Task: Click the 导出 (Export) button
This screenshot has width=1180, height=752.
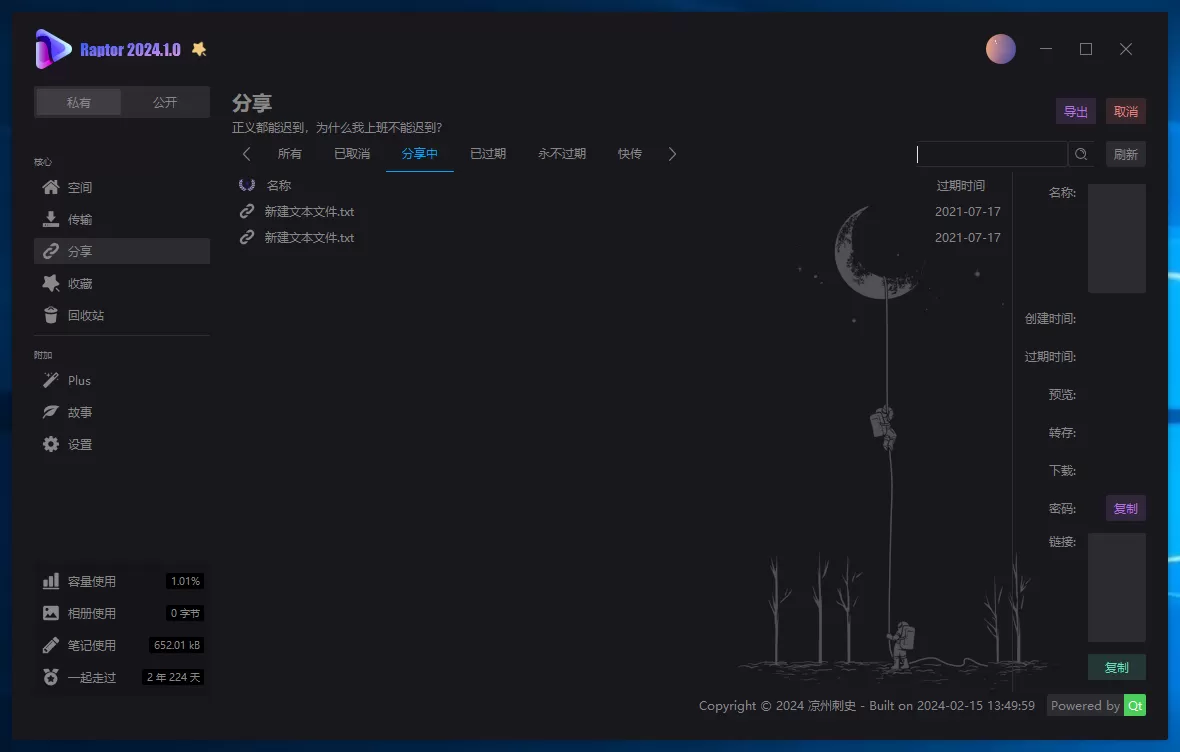Action: tap(1075, 112)
